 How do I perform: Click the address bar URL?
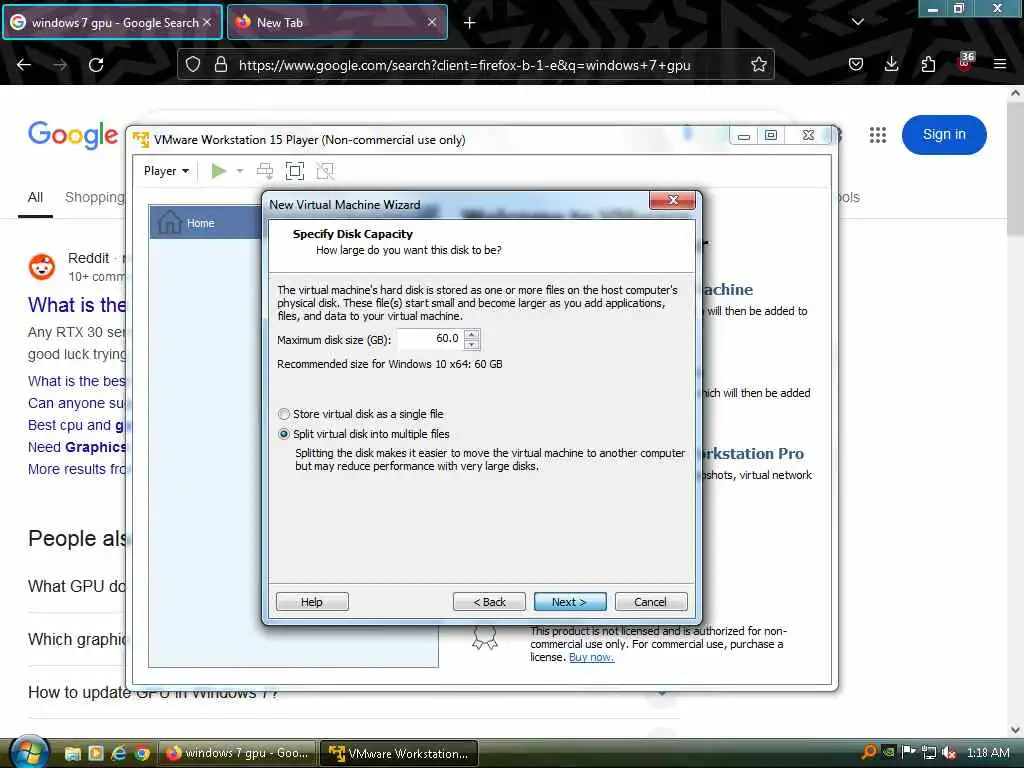[x=464, y=65]
